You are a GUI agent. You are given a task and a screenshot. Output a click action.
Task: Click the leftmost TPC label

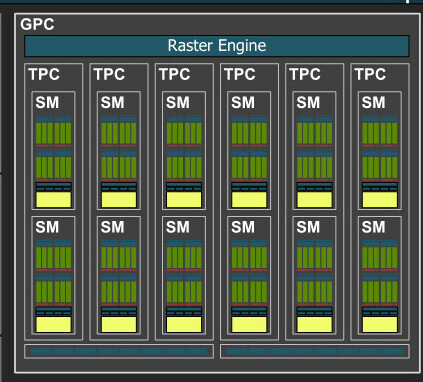(x=44, y=74)
